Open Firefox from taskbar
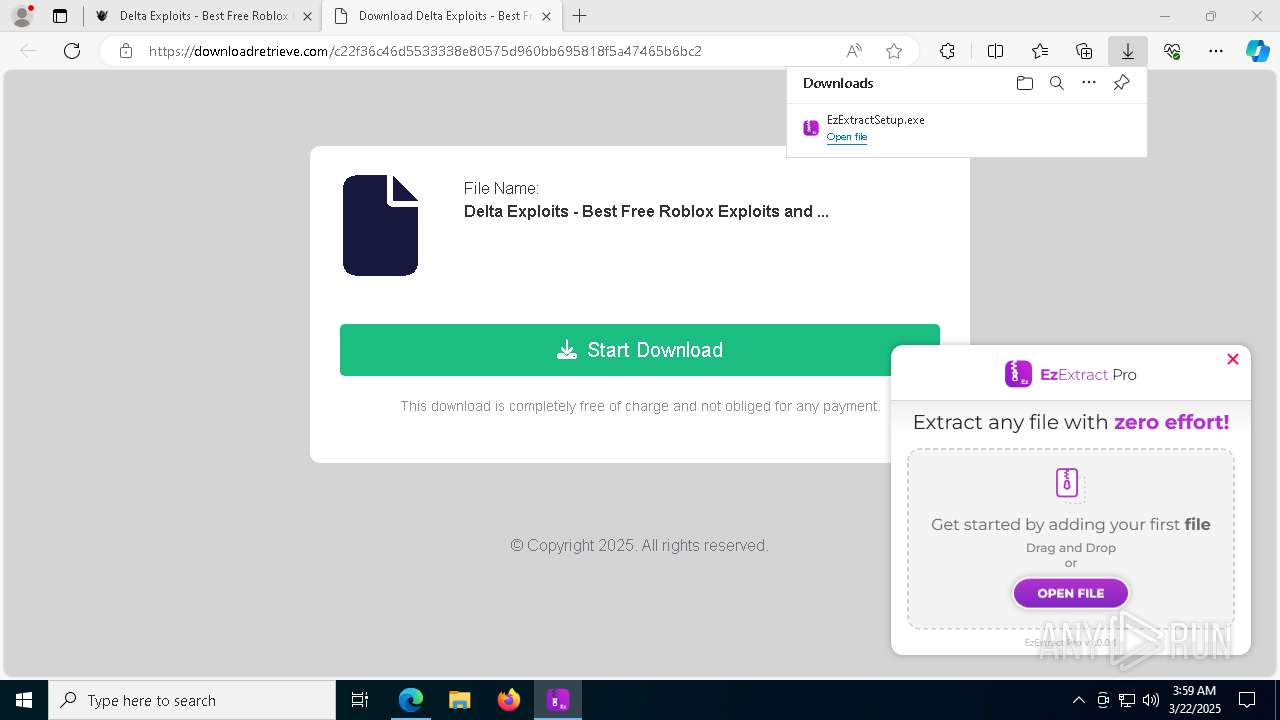Screen dimensions: 1280x720 (x=509, y=700)
